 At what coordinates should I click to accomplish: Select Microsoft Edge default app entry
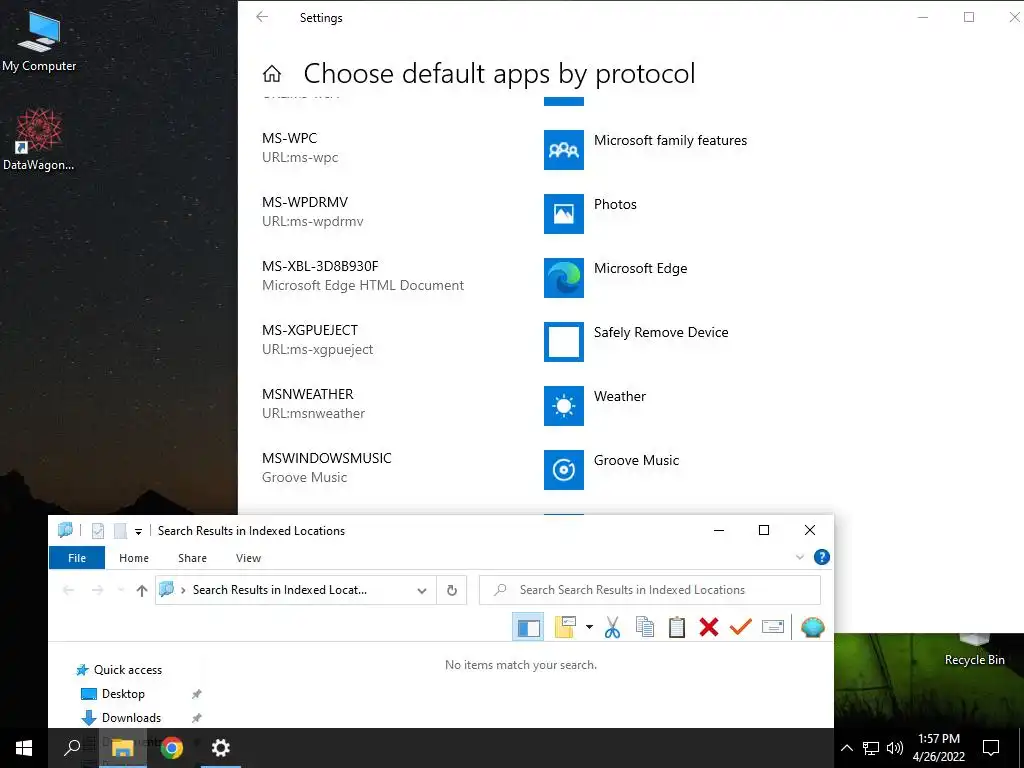[640, 268]
